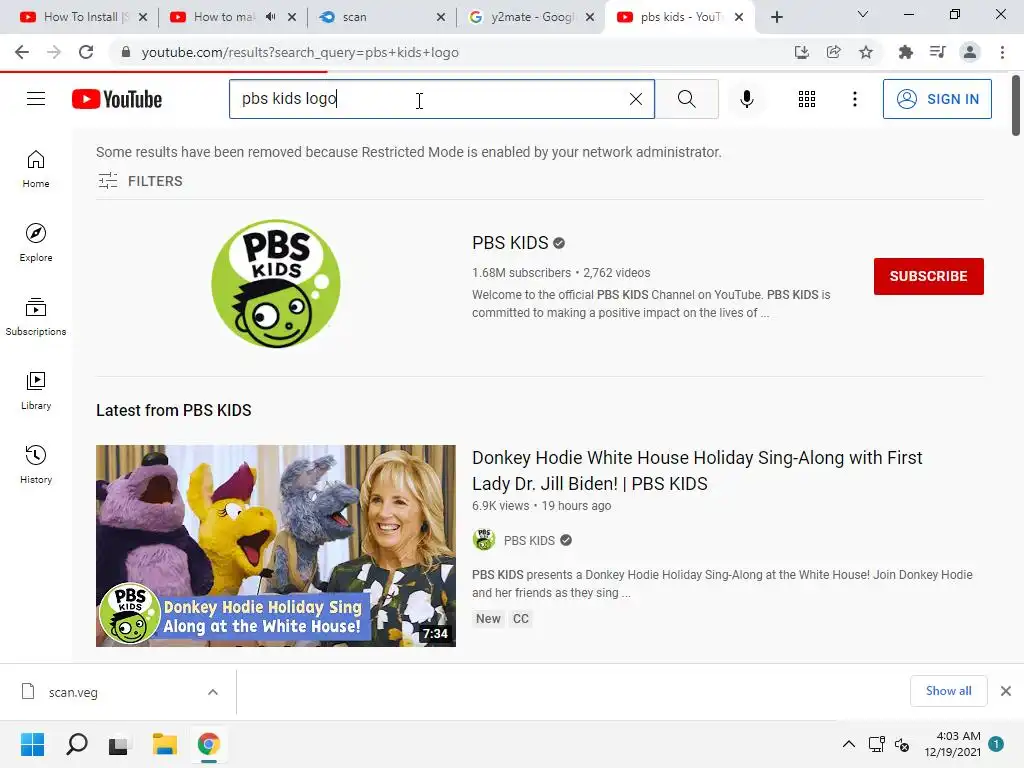Open the Chrome extensions puzzle icon
Screen dimensions: 1024x768
pyautogui.click(x=906, y=52)
